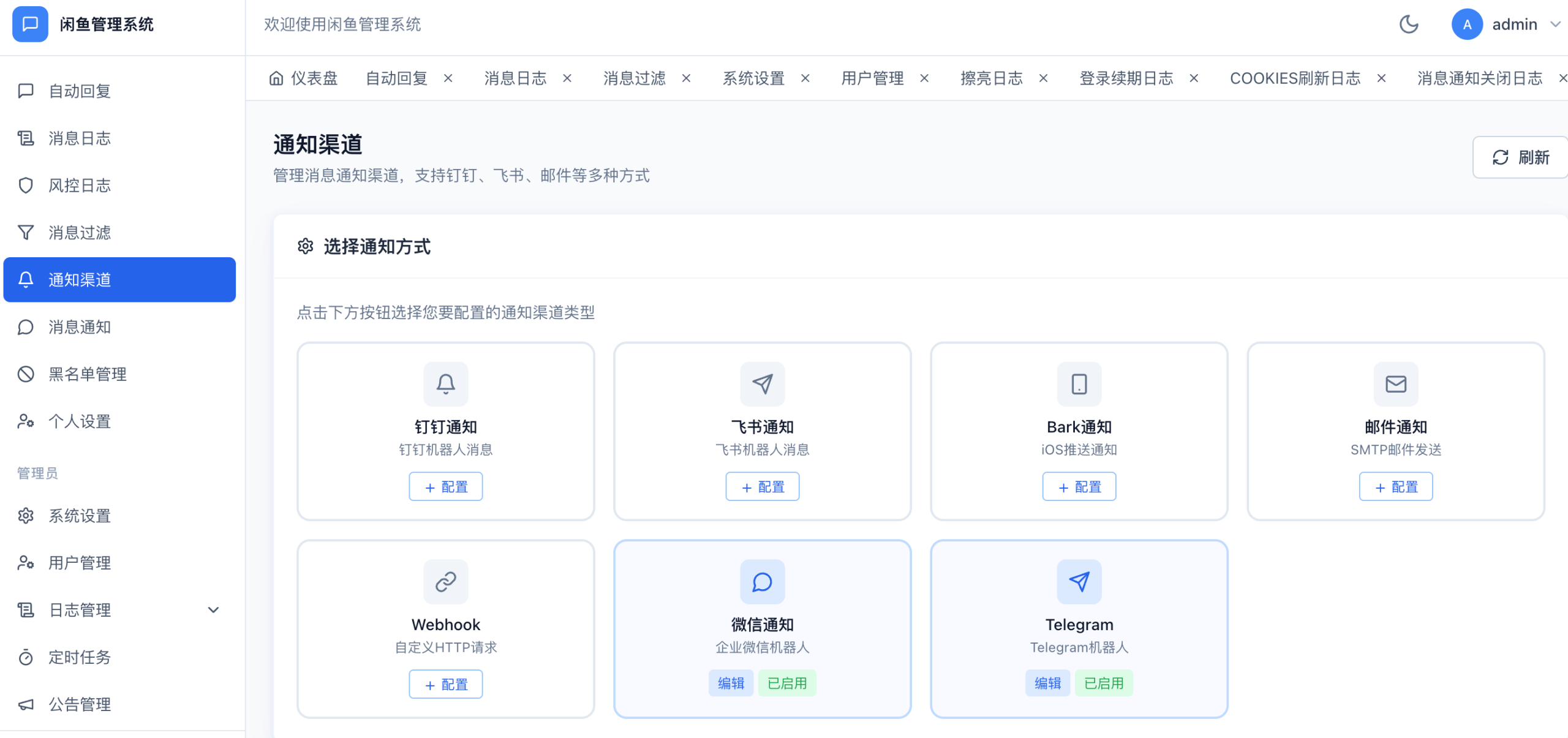Click the gear icon for 系统设置 in sidebar
This screenshot has width=1568, height=738.
[26, 515]
